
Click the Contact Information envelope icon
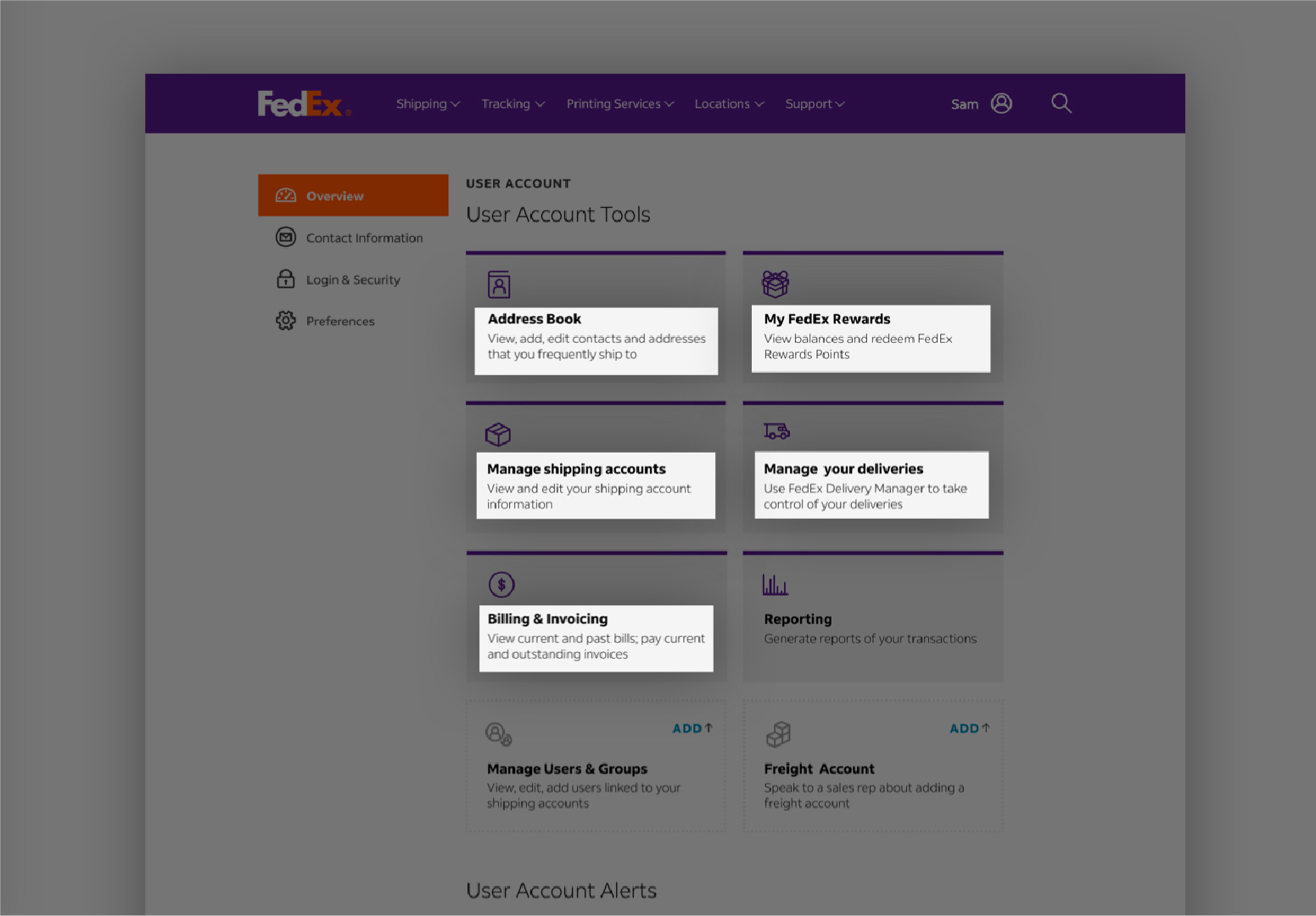point(286,238)
